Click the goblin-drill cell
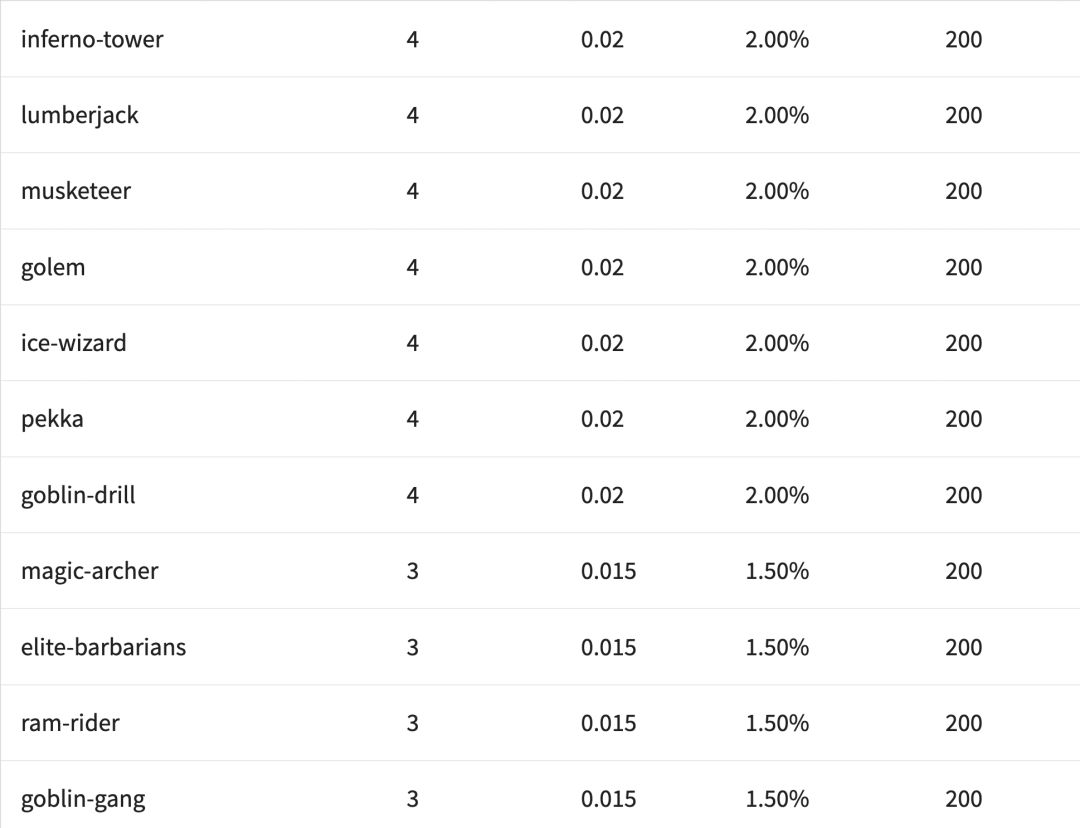 point(78,496)
